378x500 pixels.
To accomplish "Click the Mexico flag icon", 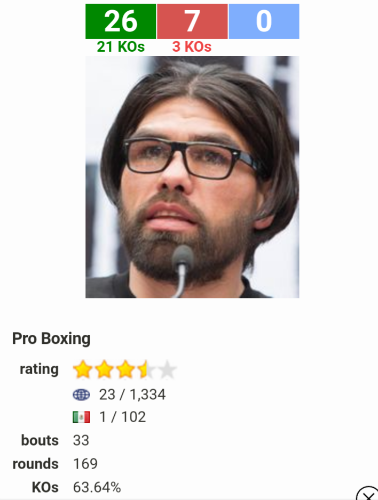I will (x=81, y=417).
